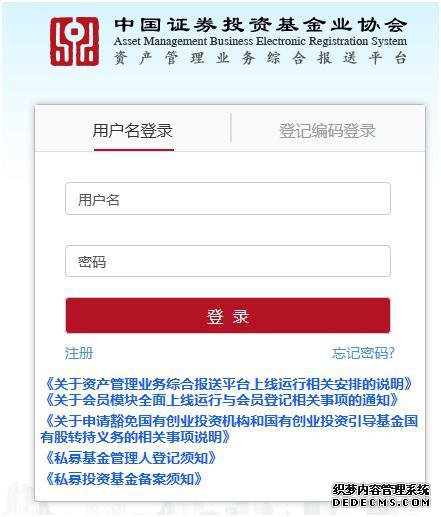The height and width of the screenshot is (517, 441).
Task: Open the 忘记密码? link
Action: pos(363,353)
